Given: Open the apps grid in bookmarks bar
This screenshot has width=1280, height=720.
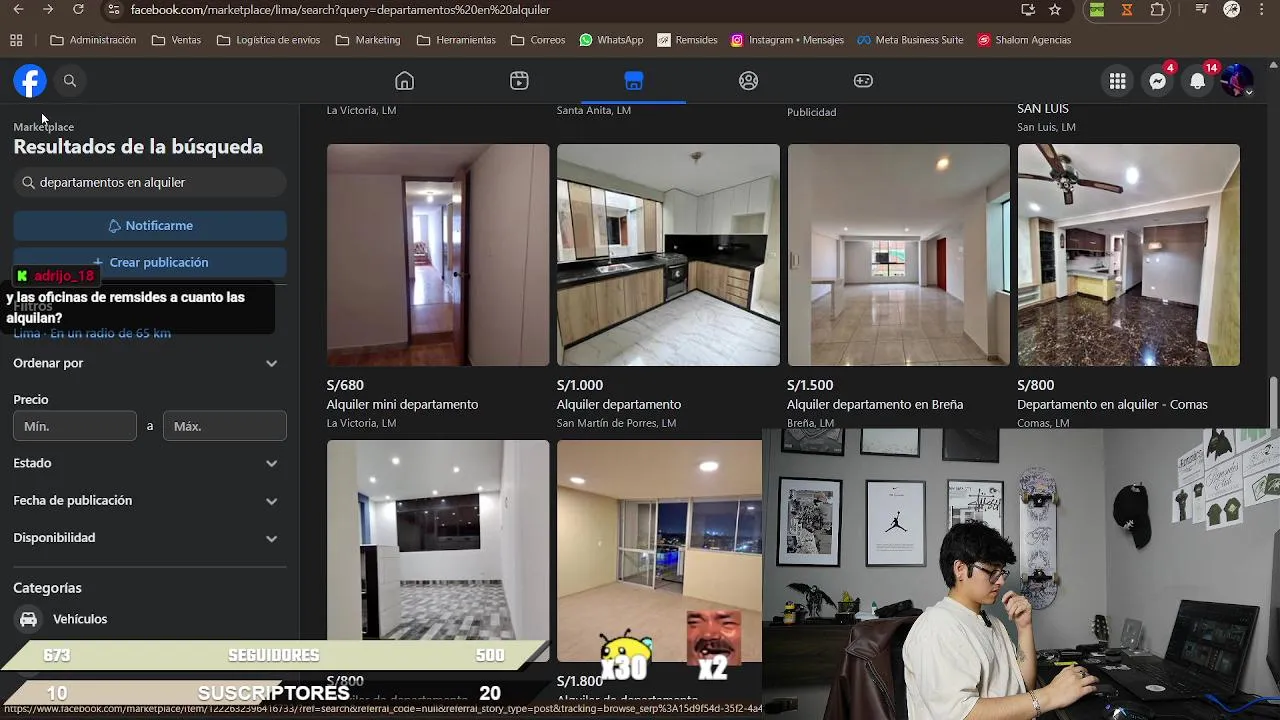Looking at the screenshot, I should click(16, 40).
